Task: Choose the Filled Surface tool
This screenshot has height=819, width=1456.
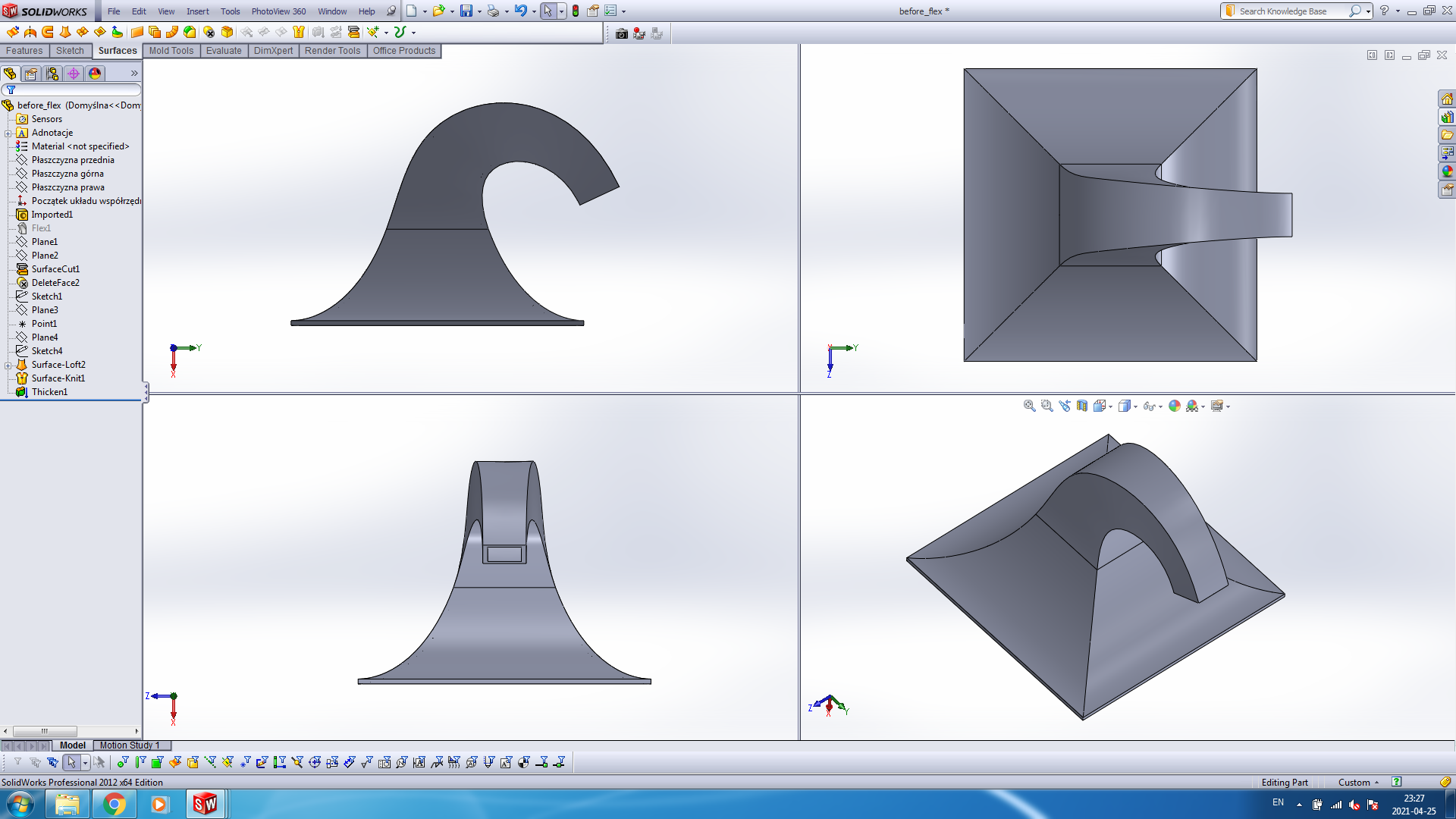Action: coord(100,32)
